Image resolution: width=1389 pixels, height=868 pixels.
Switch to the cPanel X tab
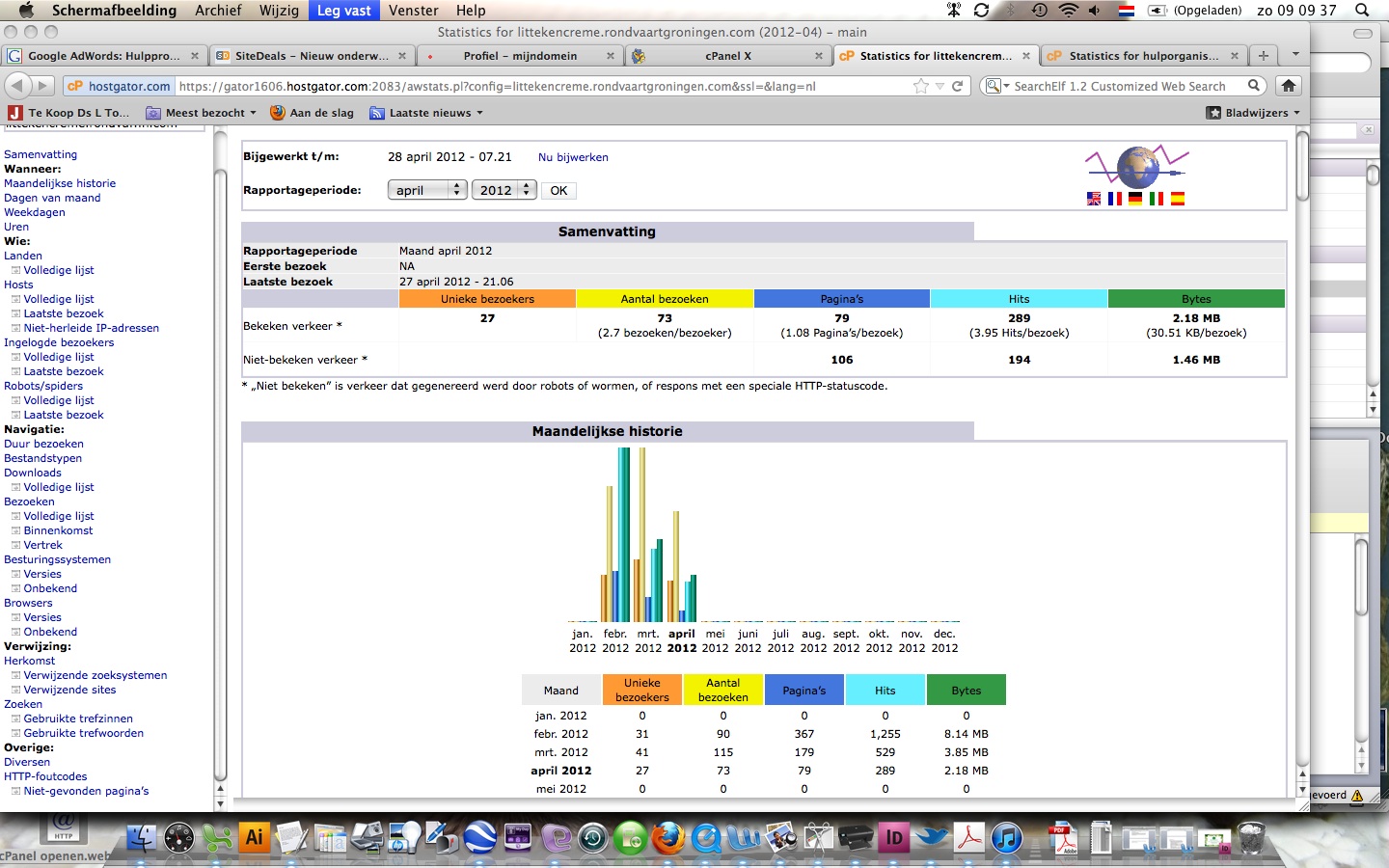coord(728,56)
